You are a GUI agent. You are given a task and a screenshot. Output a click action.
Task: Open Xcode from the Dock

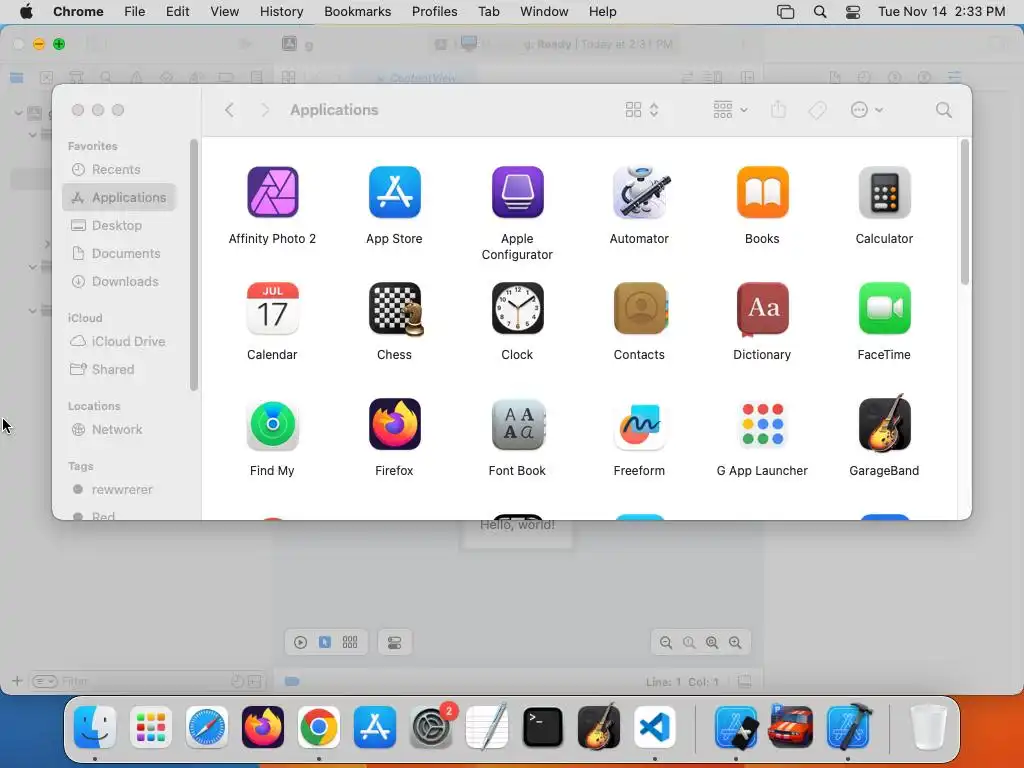[849, 727]
